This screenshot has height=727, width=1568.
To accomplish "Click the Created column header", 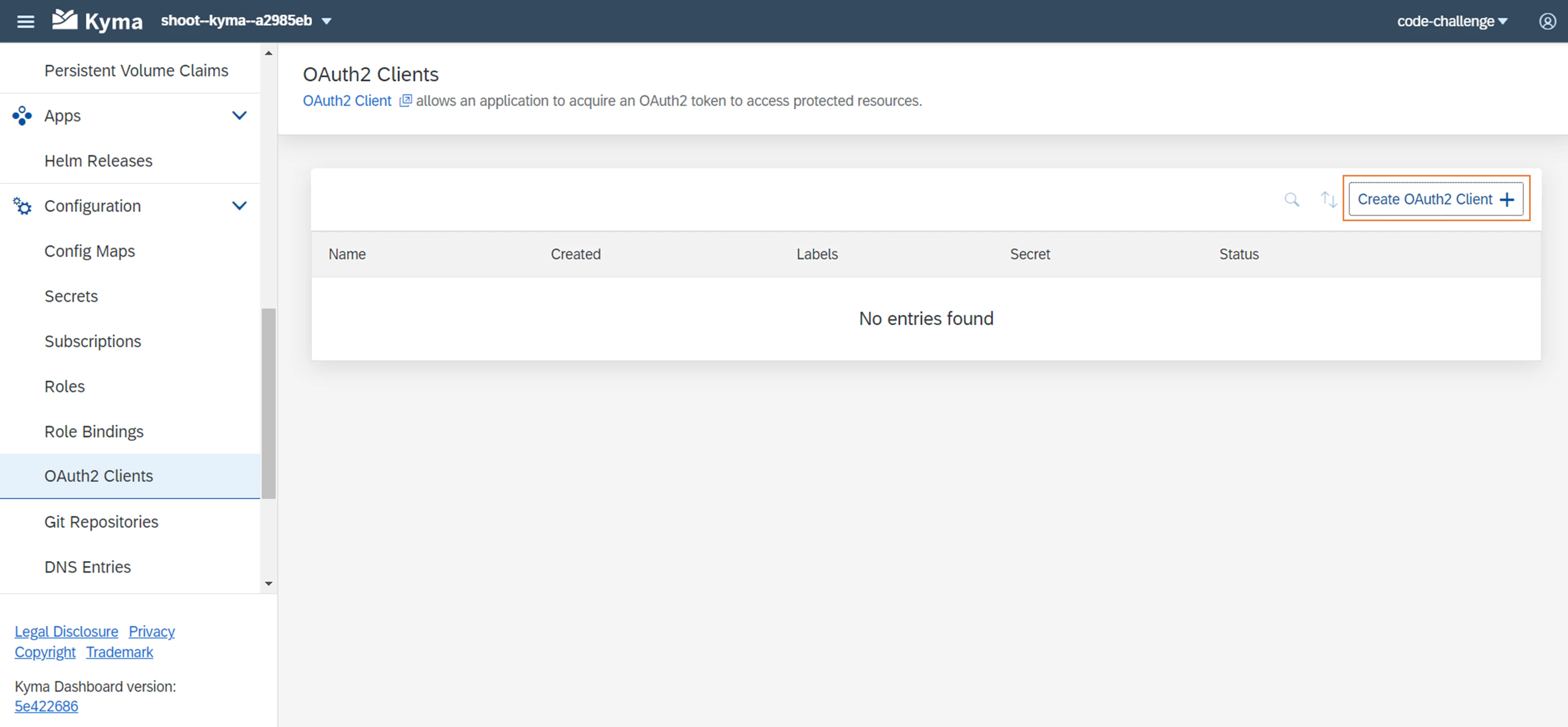I will (x=575, y=254).
